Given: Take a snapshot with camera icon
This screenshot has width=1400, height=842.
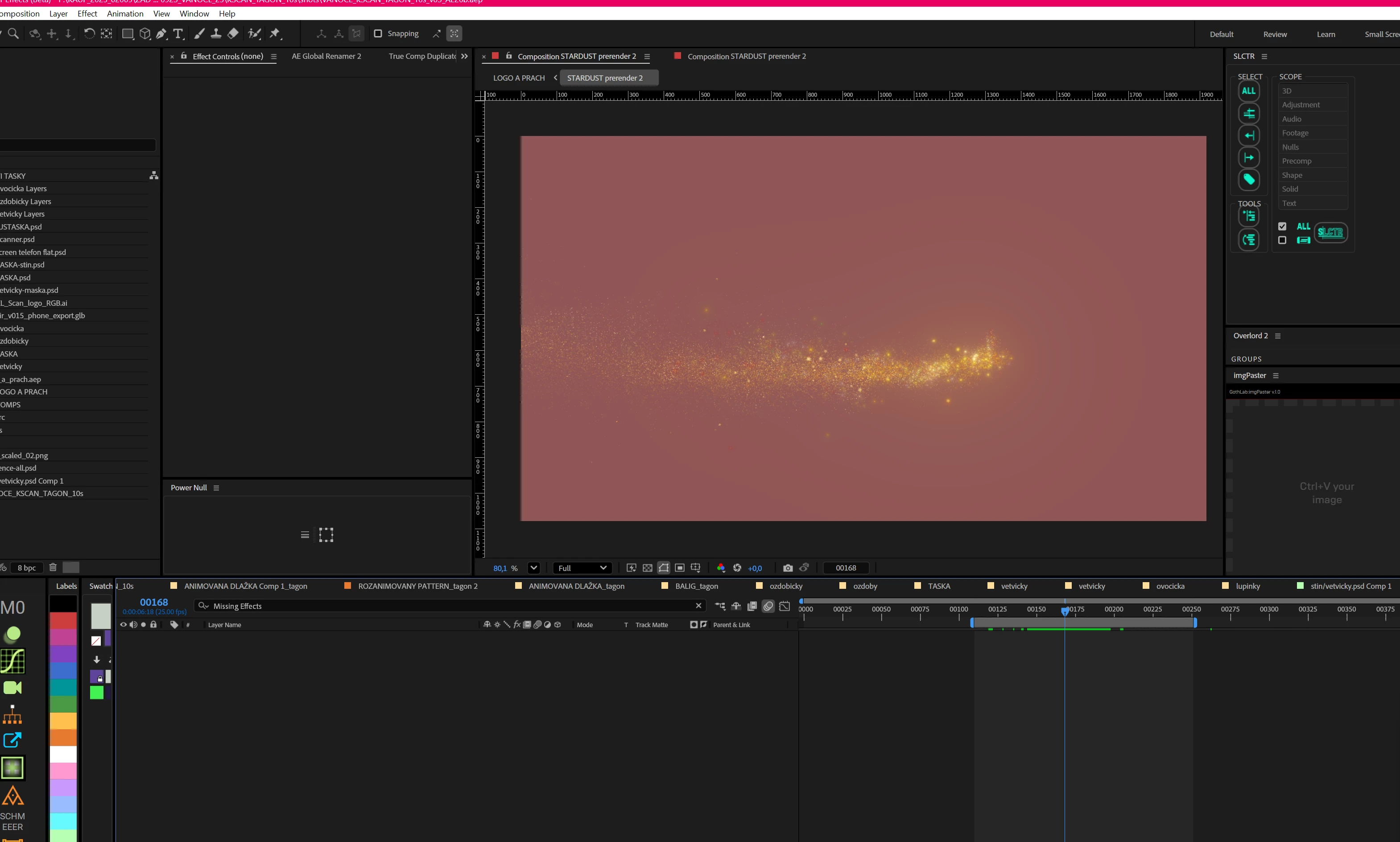Looking at the screenshot, I should (788, 568).
